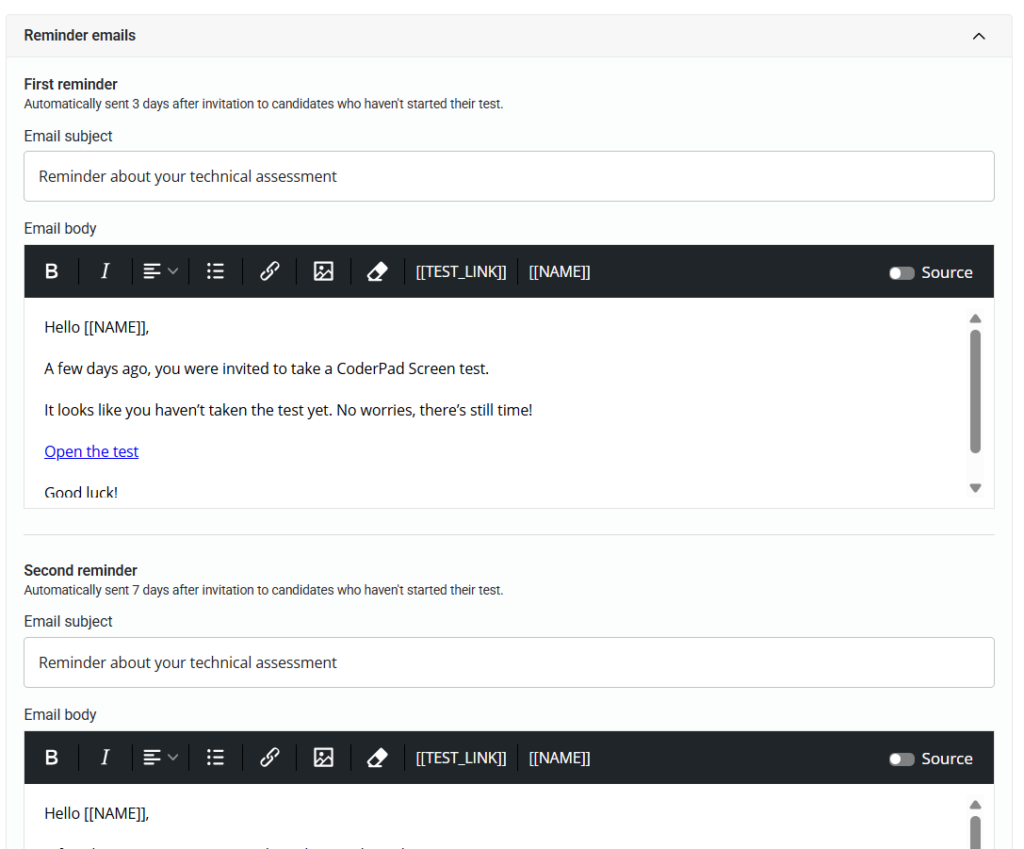Image resolution: width=1024 pixels, height=849 pixels.
Task: Insert an image into the second email body
Action: pyautogui.click(x=323, y=757)
